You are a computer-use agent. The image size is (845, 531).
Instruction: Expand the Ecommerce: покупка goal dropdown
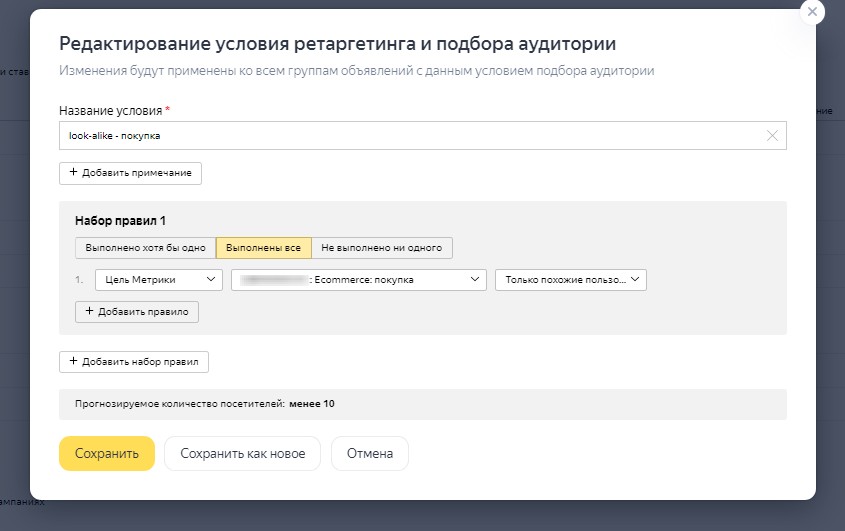(x=359, y=280)
